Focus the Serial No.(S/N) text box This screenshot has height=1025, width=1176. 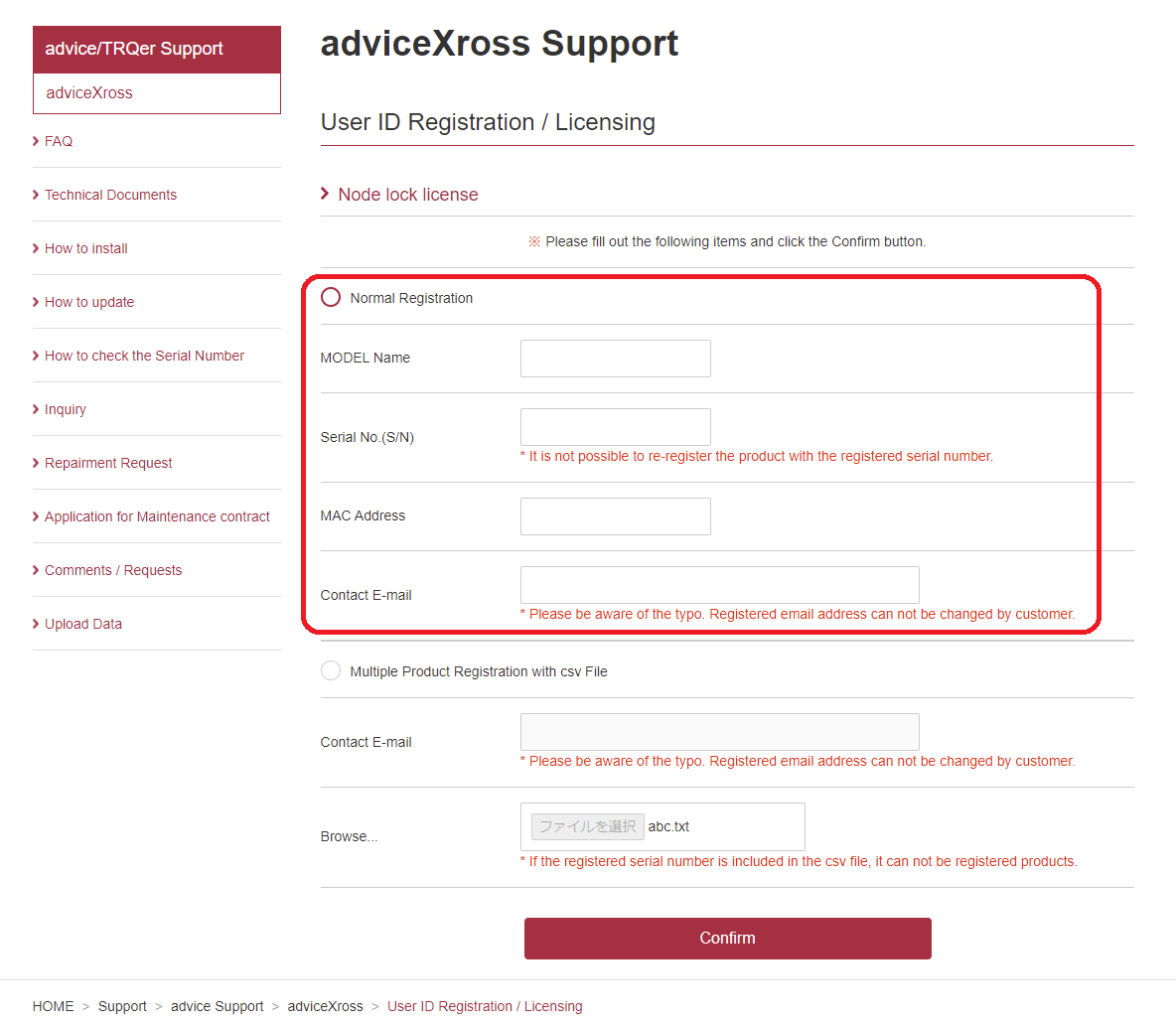pyautogui.click(x=615, y=427)
